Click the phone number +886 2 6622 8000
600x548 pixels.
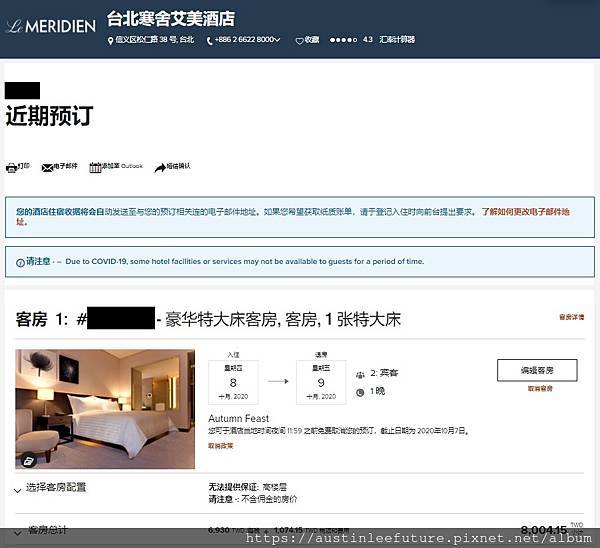click(x=244, y=39)
